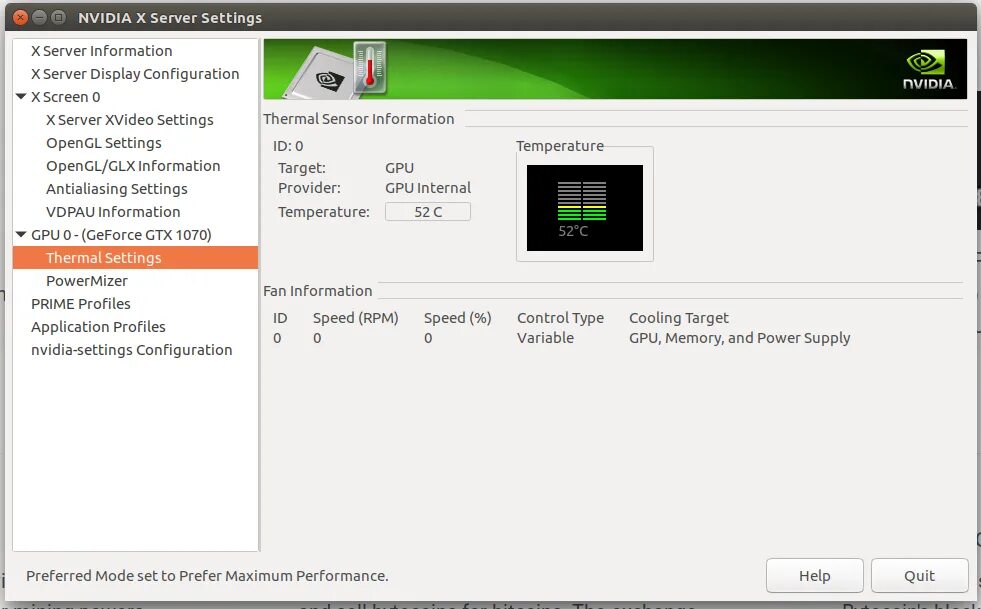Minimize the NVIDIA X Server Settings window

click(x=39, y=18)
